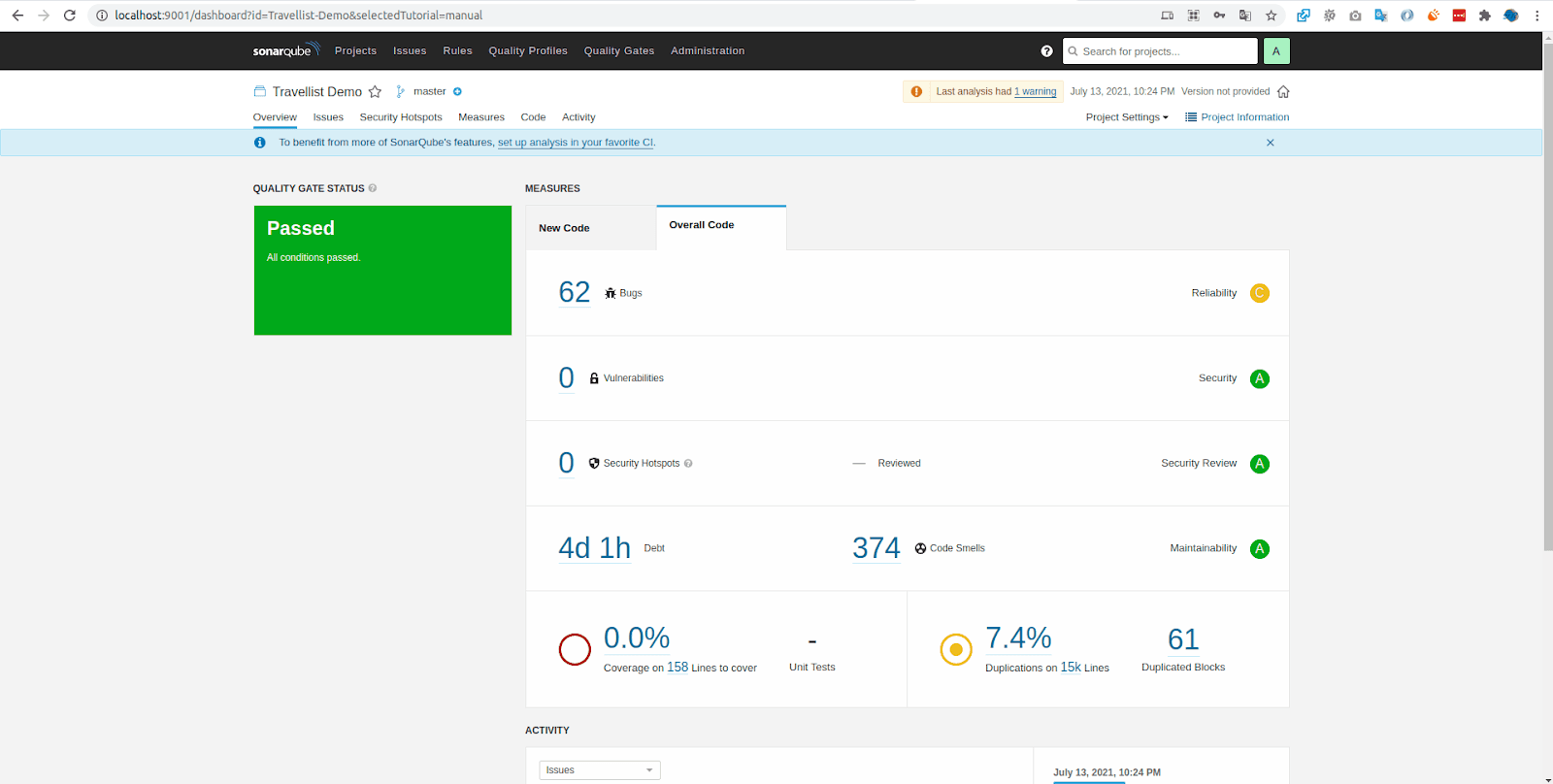The width and height of the screenshot is (1553, 784).
Task: Click the Security Hotspots help icon
Action: pyautogui.click(x=688, y=464)
